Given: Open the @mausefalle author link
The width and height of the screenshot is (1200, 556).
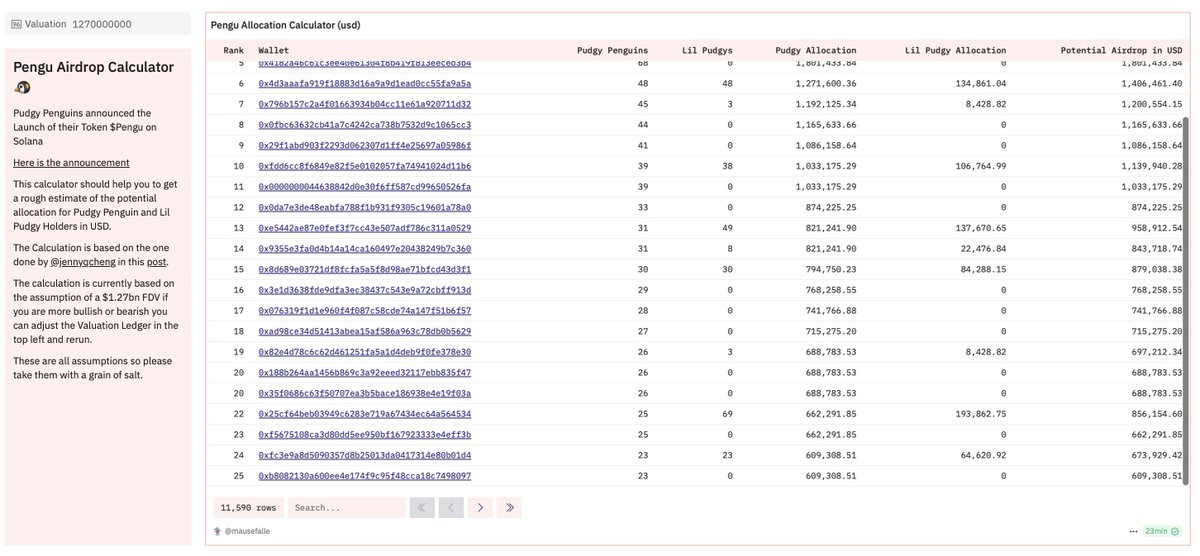Looking at the screenshot, I should tap(247, 531).
